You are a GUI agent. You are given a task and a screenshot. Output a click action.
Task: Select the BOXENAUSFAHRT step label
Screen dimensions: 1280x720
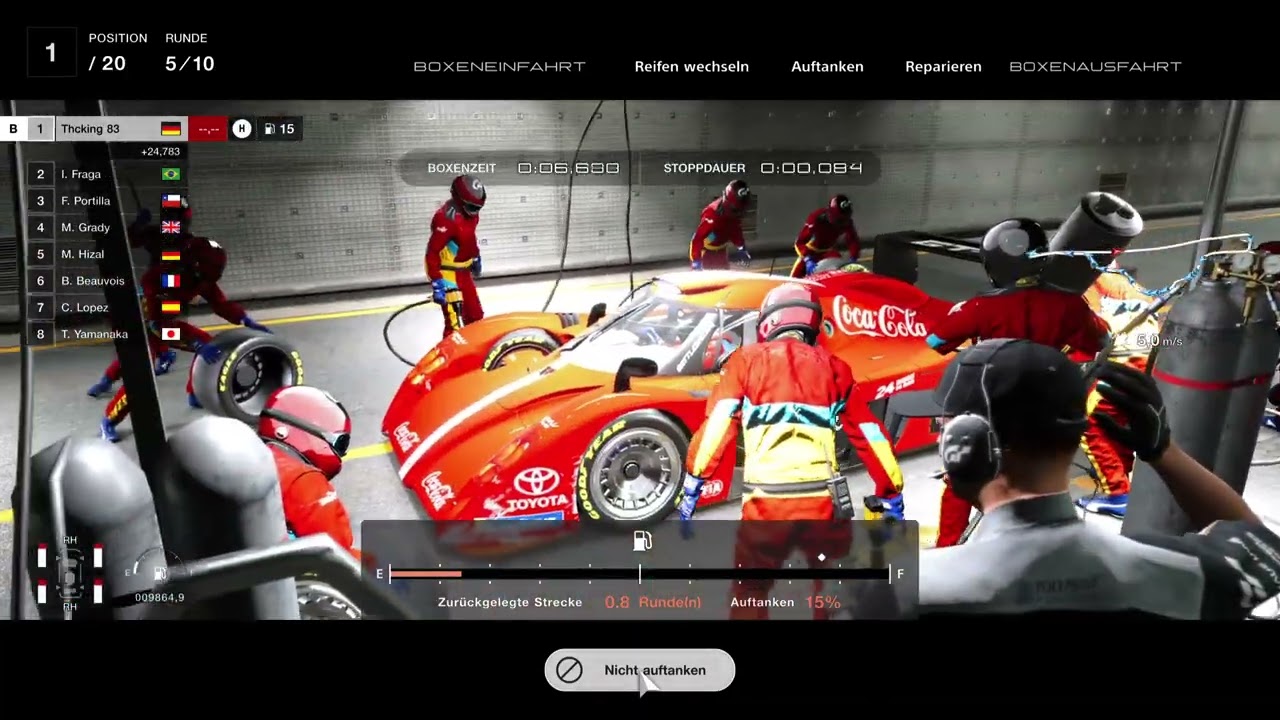click(x=1095, y=67)
